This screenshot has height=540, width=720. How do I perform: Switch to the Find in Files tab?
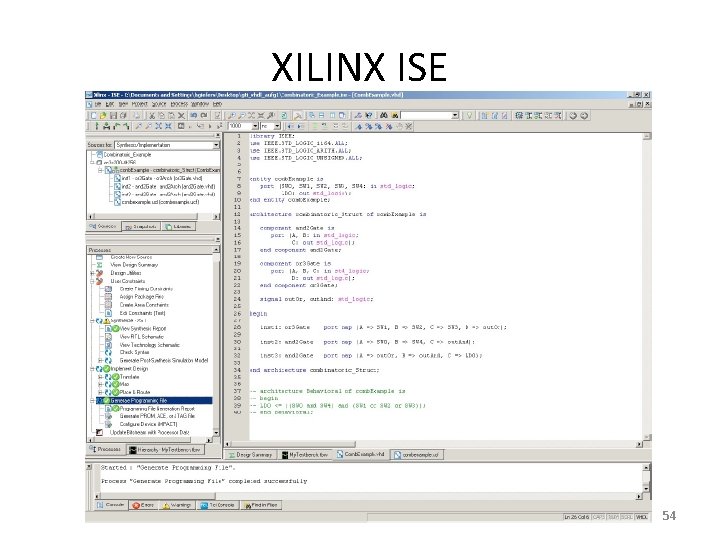coord(261,505)
